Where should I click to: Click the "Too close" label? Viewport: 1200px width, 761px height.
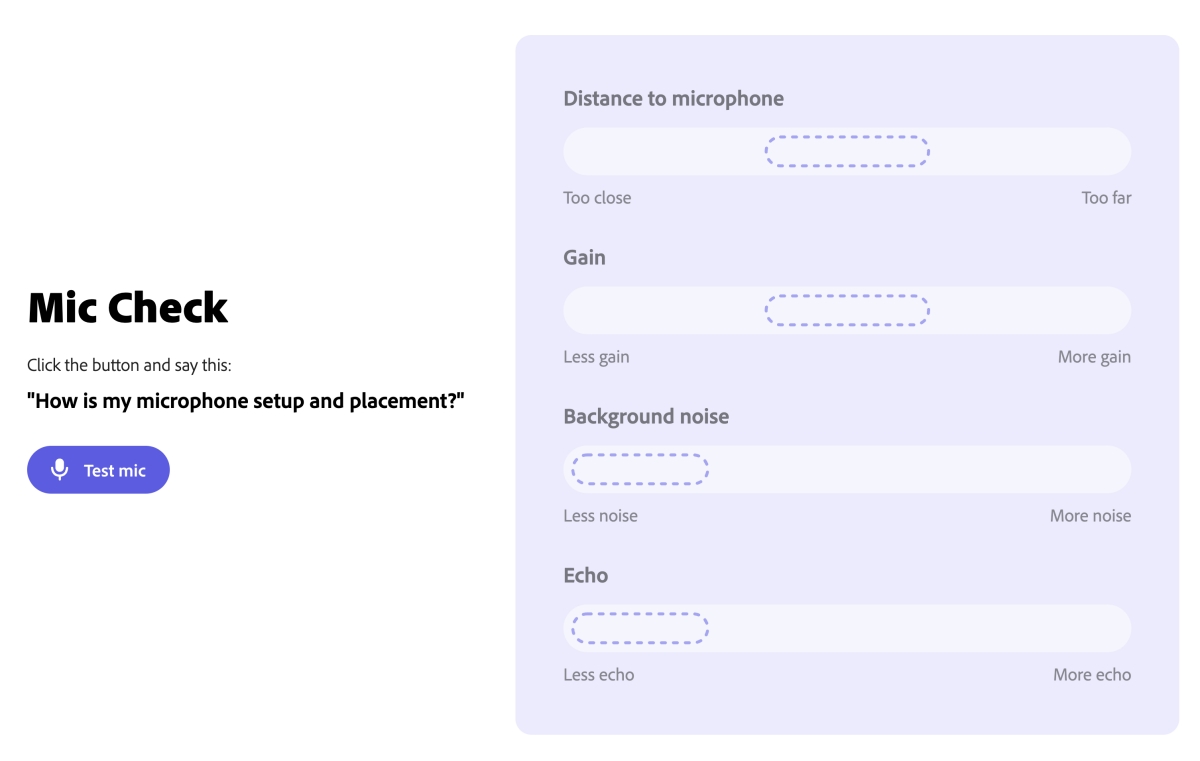pyautogui.click(x=597, y=198)
